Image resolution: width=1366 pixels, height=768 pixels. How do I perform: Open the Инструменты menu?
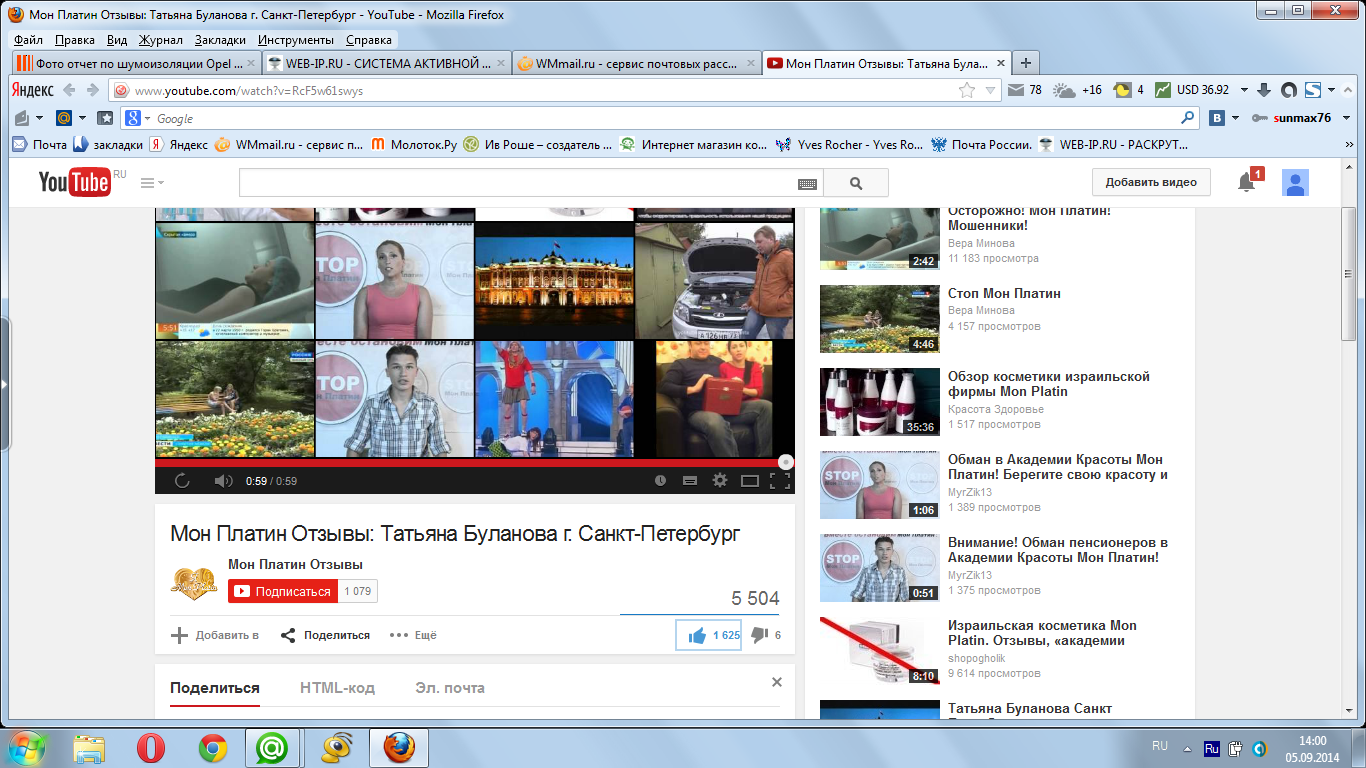click(296, 40)
